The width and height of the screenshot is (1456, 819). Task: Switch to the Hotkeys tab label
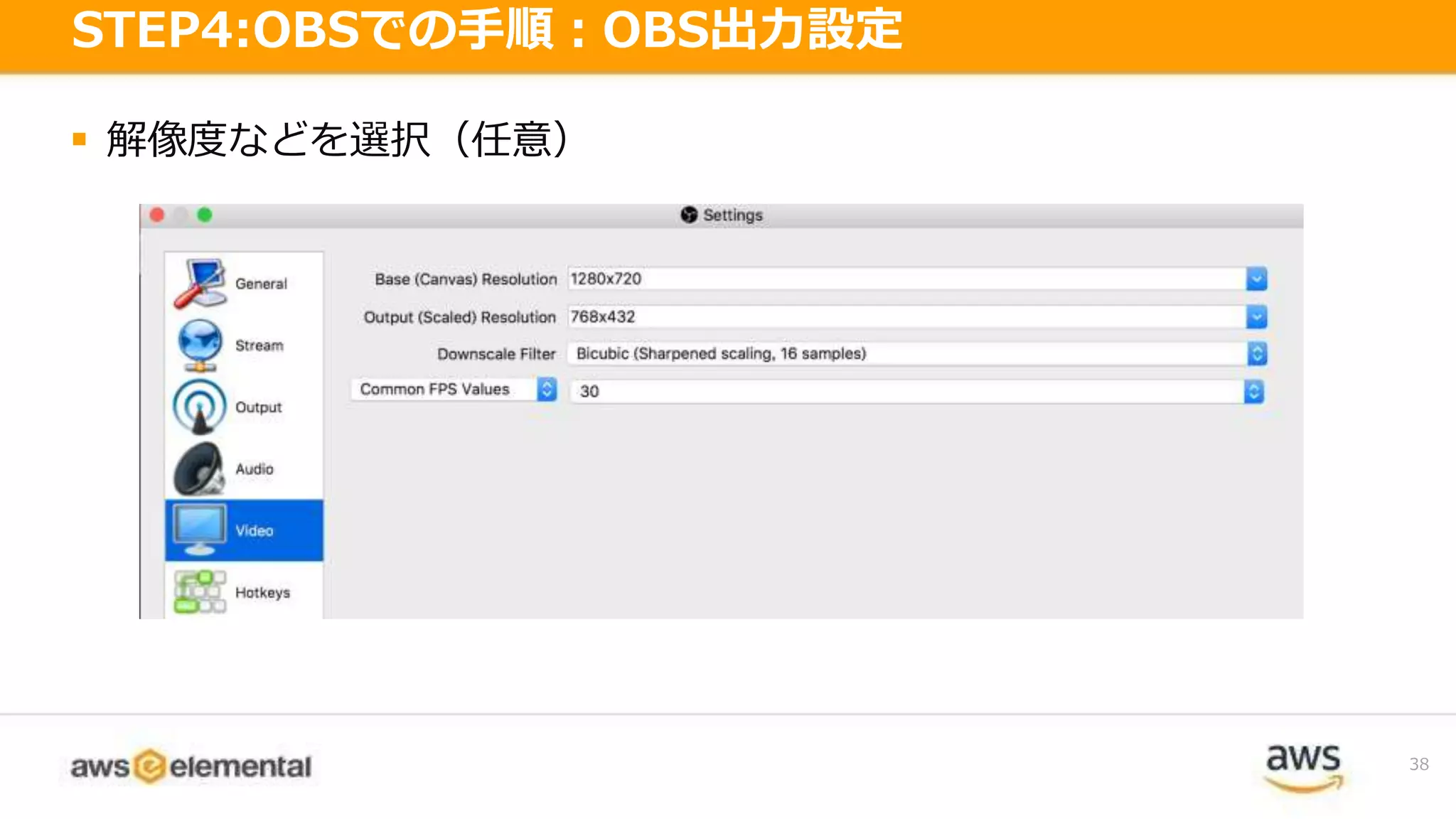pos(262,593)
